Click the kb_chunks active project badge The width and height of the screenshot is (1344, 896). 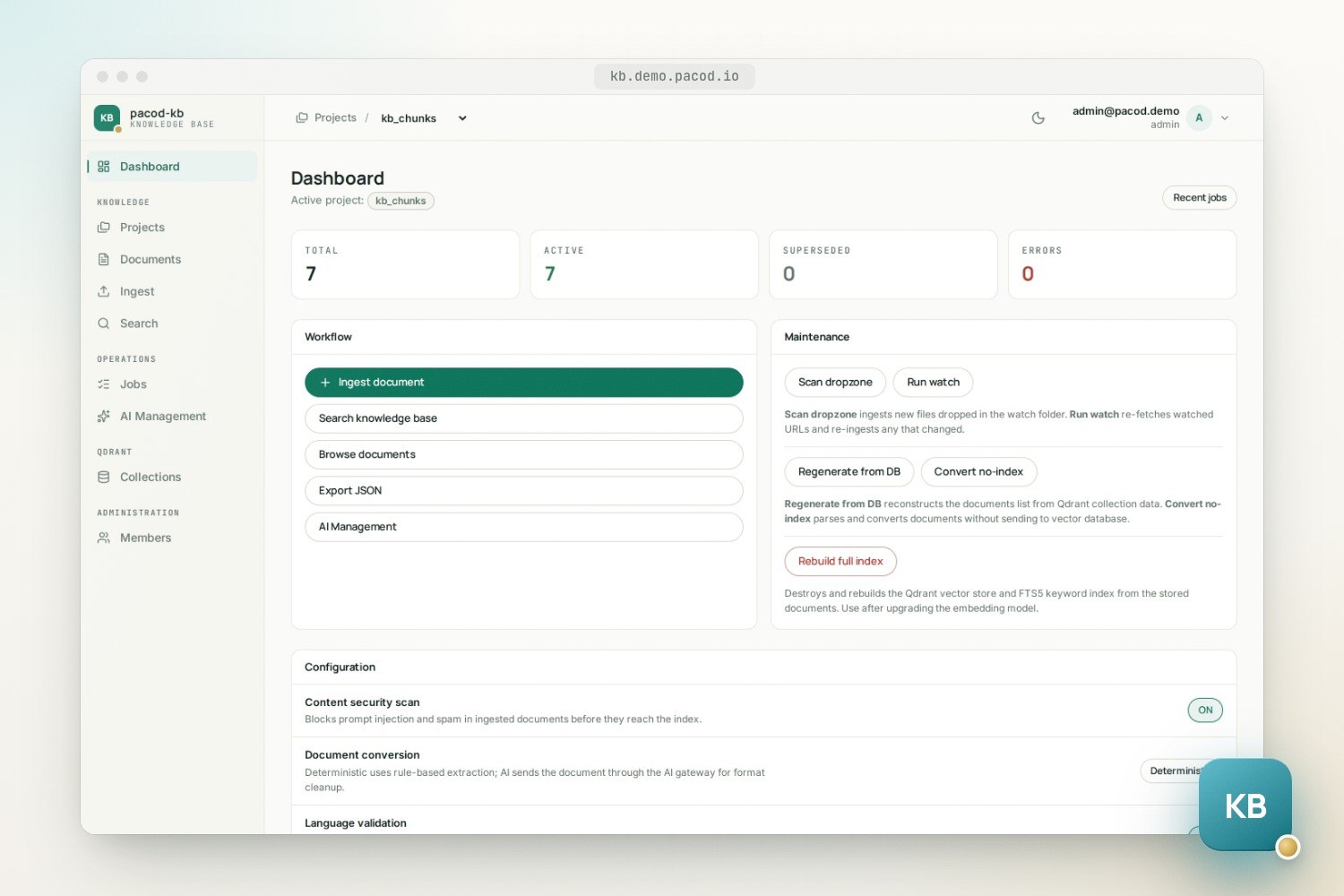(x=401, y=201)
